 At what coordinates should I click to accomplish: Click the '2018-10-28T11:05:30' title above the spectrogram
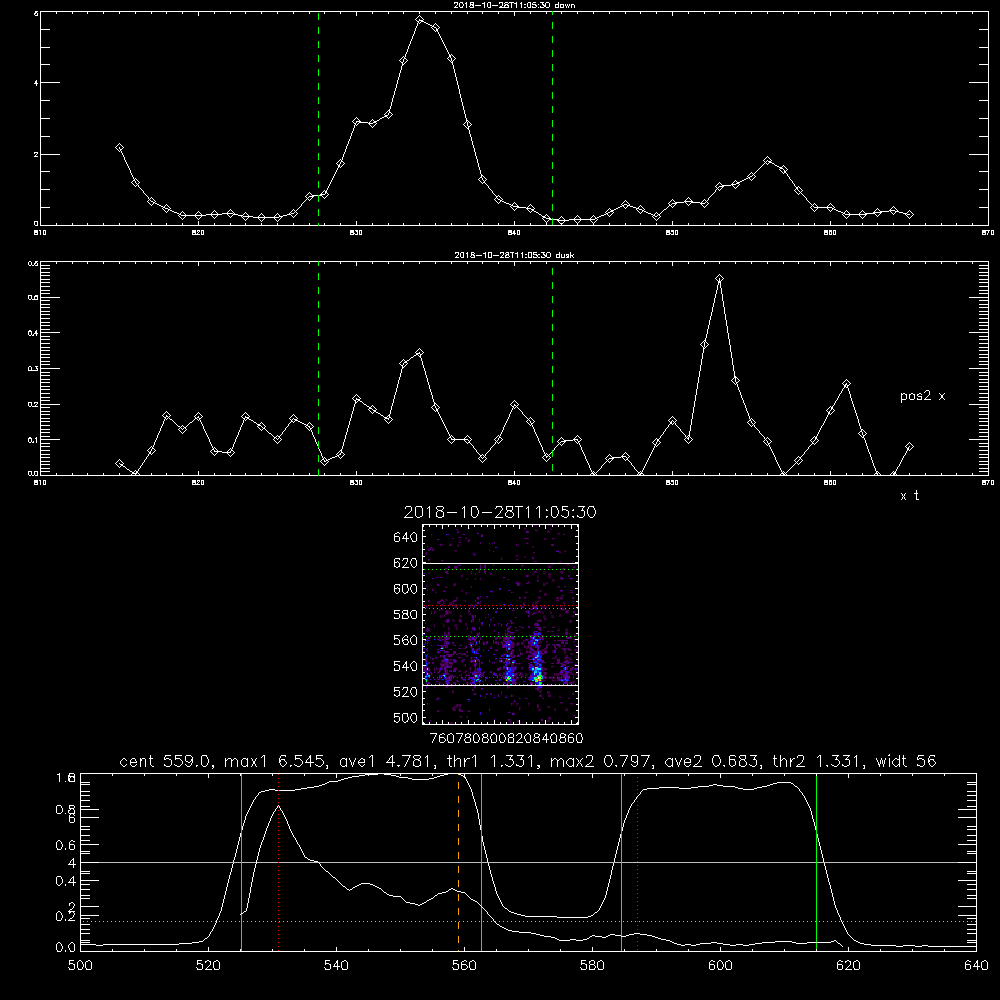[500, 512]
